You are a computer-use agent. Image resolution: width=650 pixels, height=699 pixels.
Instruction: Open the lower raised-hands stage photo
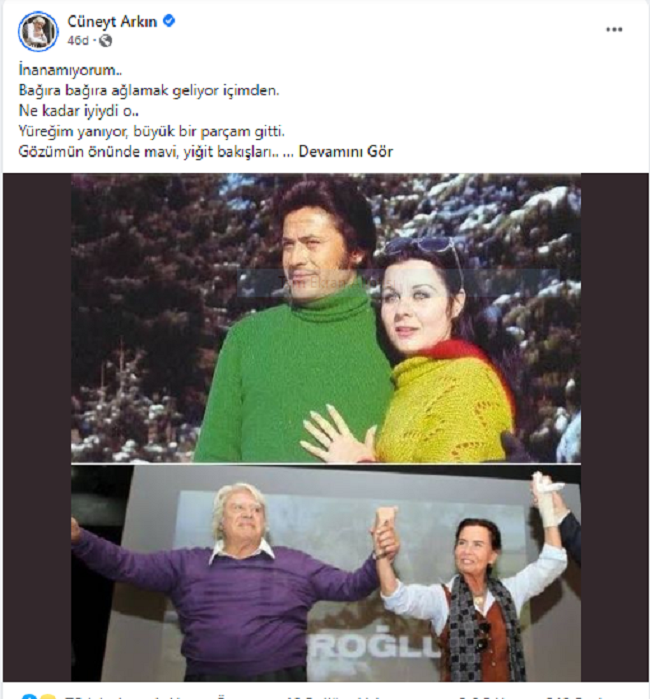(326, 573)
